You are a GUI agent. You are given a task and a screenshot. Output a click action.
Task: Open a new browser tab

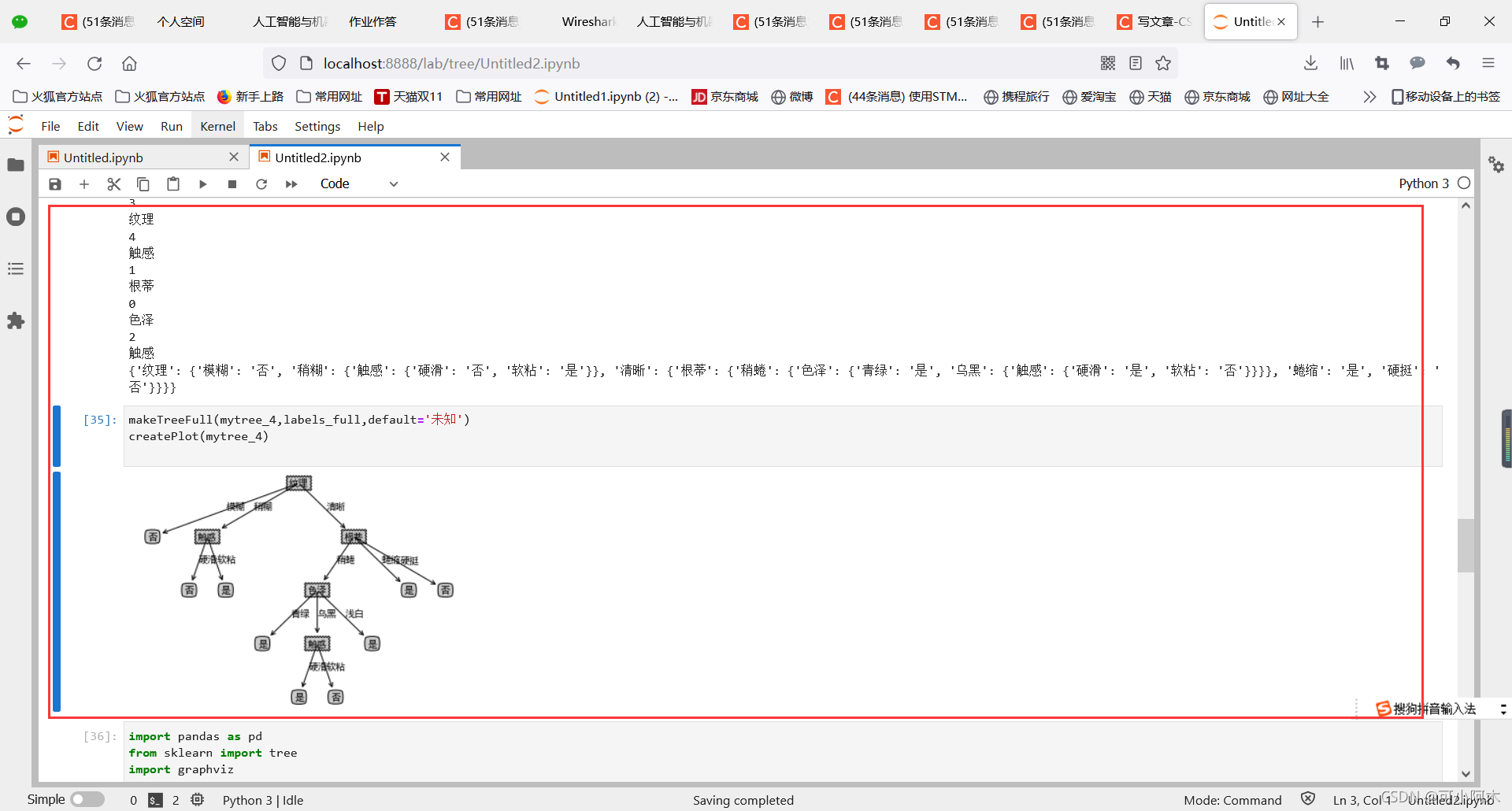(x=1318, y=22)
